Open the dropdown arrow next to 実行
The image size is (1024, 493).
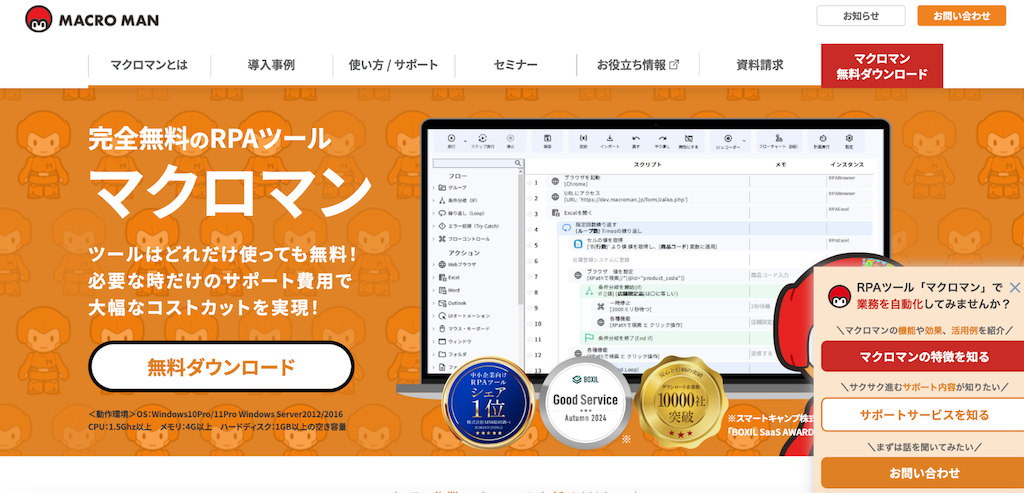[x=465, y=140]
